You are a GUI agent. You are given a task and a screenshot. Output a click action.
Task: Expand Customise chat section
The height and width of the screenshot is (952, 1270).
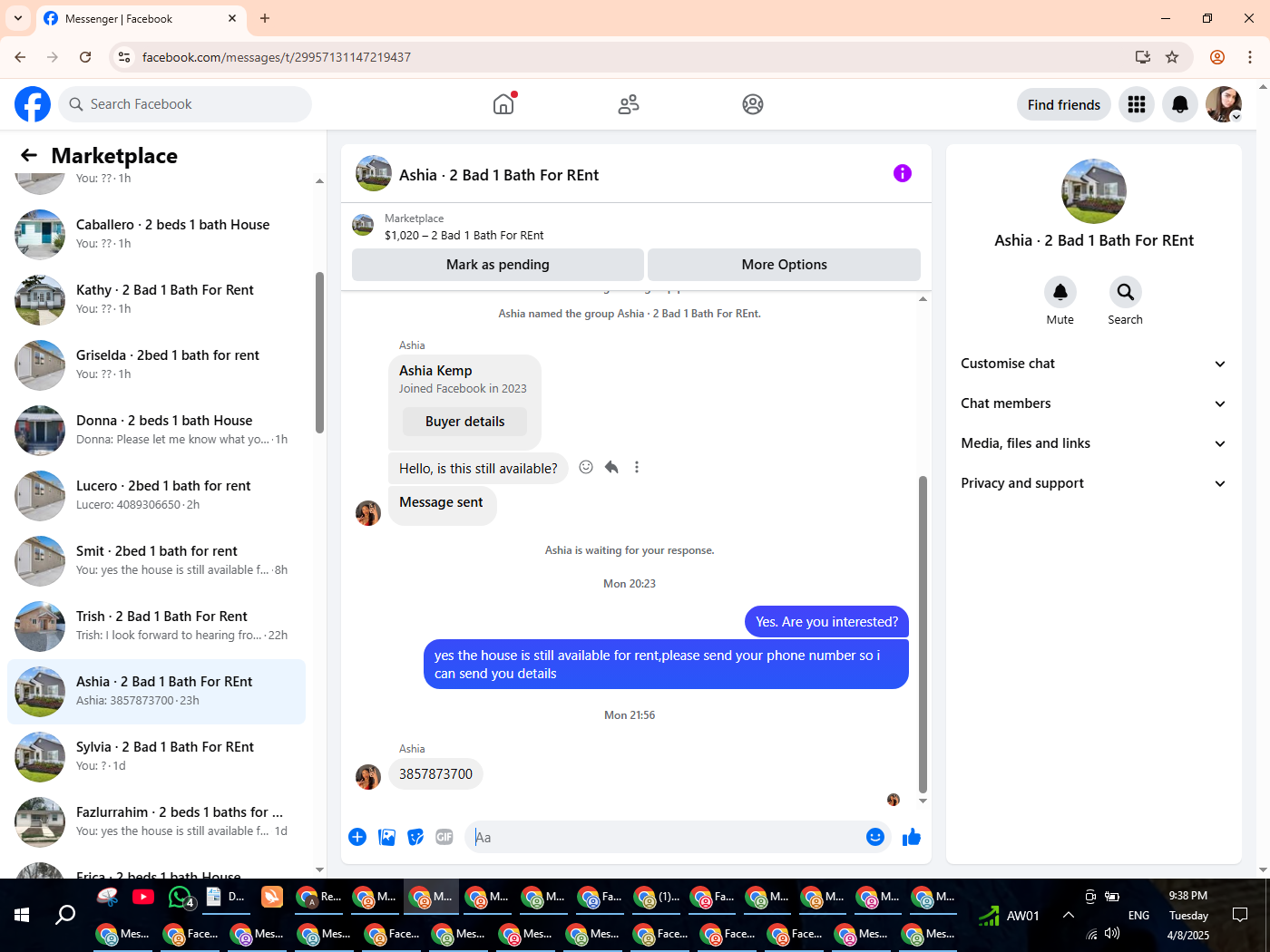1093,364
